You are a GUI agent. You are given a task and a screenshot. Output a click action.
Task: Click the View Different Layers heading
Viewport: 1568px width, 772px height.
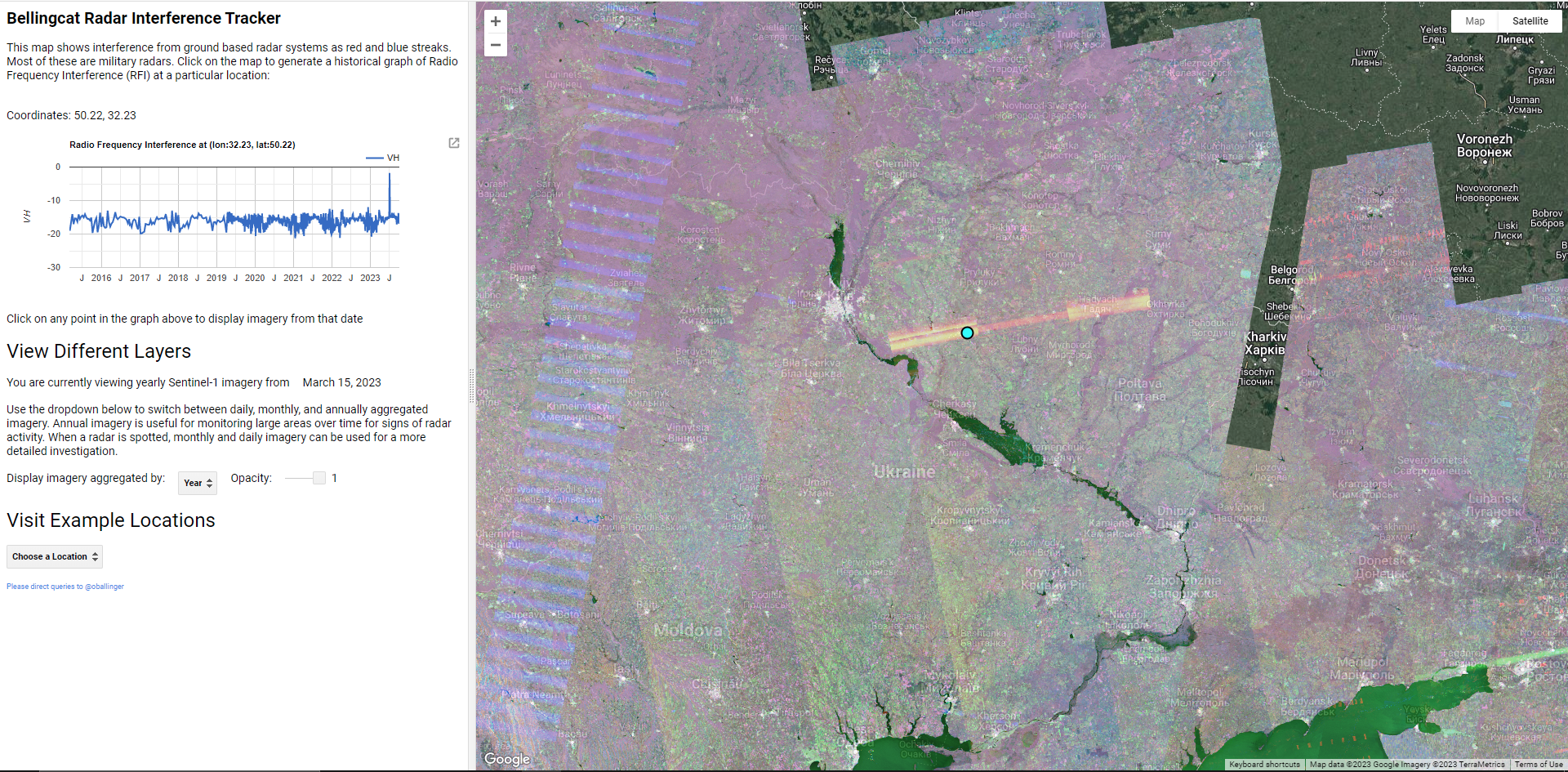(99, 351)
